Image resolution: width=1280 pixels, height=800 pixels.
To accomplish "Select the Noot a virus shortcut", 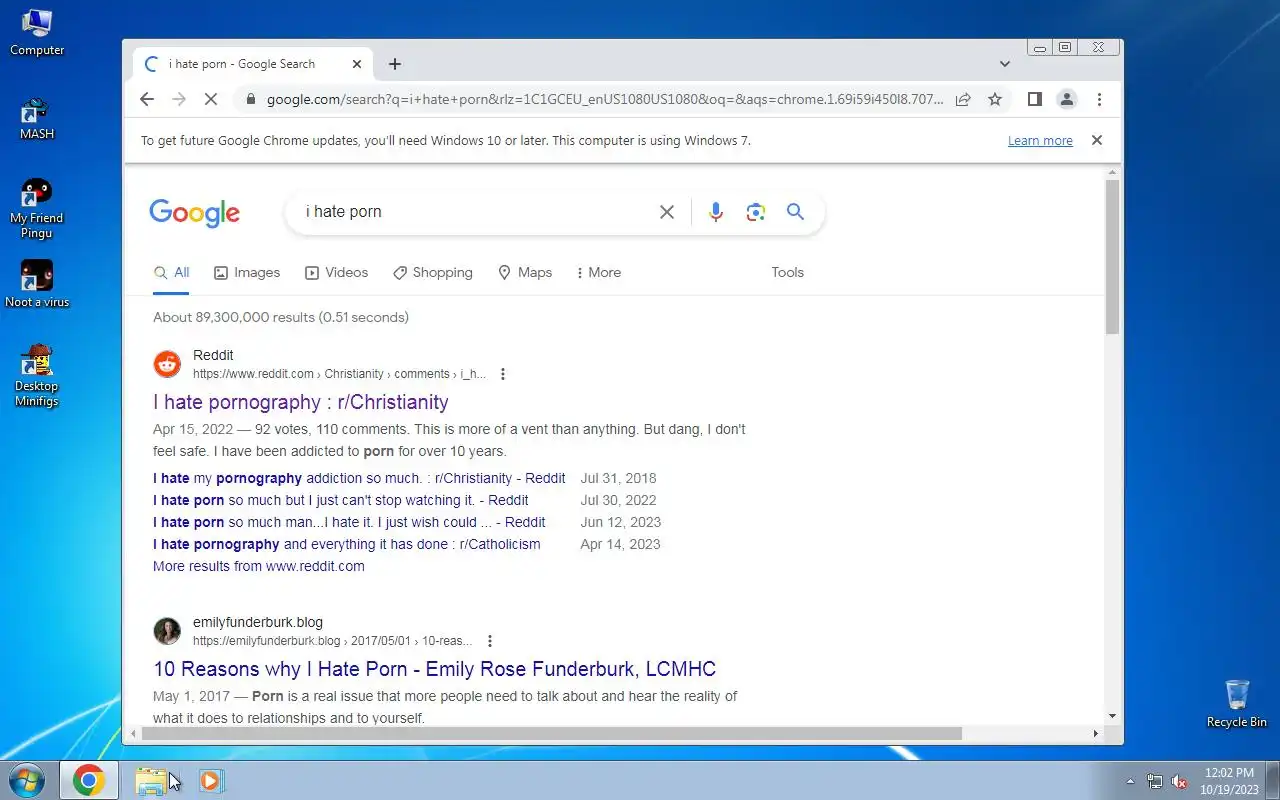I will tap(37, 284).
